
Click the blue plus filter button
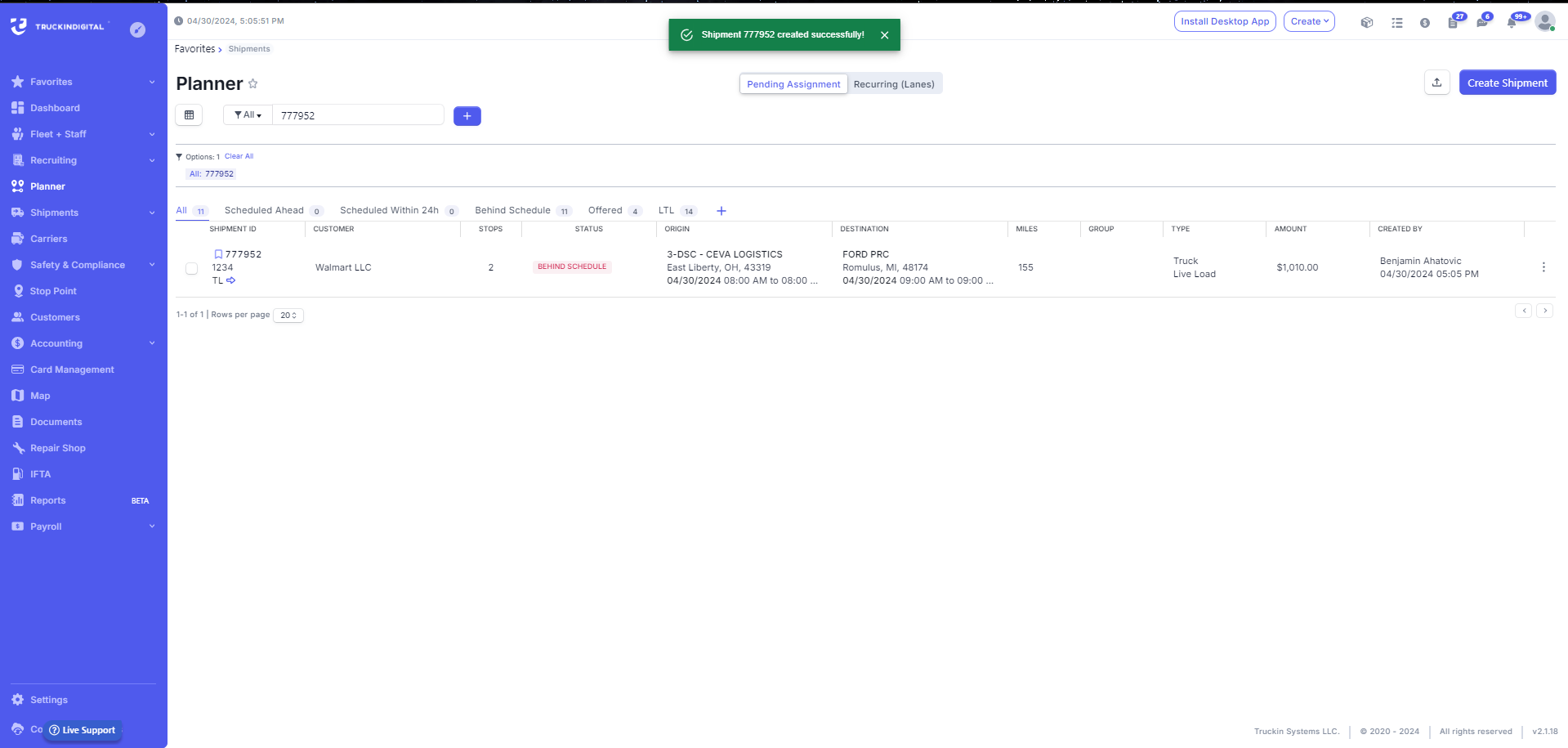click(x=467, y=116)
